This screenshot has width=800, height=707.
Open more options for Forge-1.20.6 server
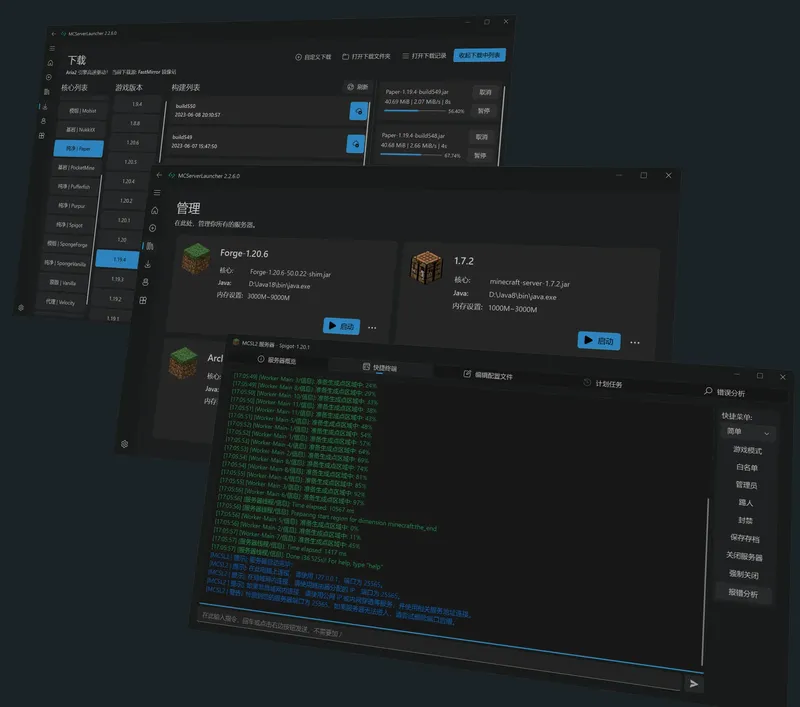pyautogui.click(x=372, y=327)
